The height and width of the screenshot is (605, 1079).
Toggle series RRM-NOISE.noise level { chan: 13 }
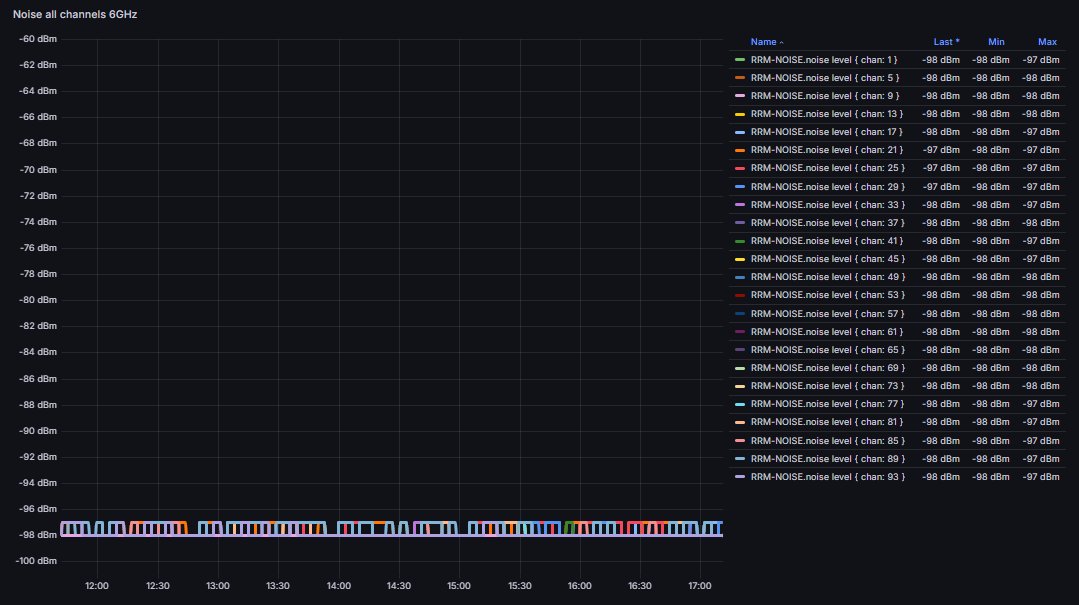coord(826,114)
